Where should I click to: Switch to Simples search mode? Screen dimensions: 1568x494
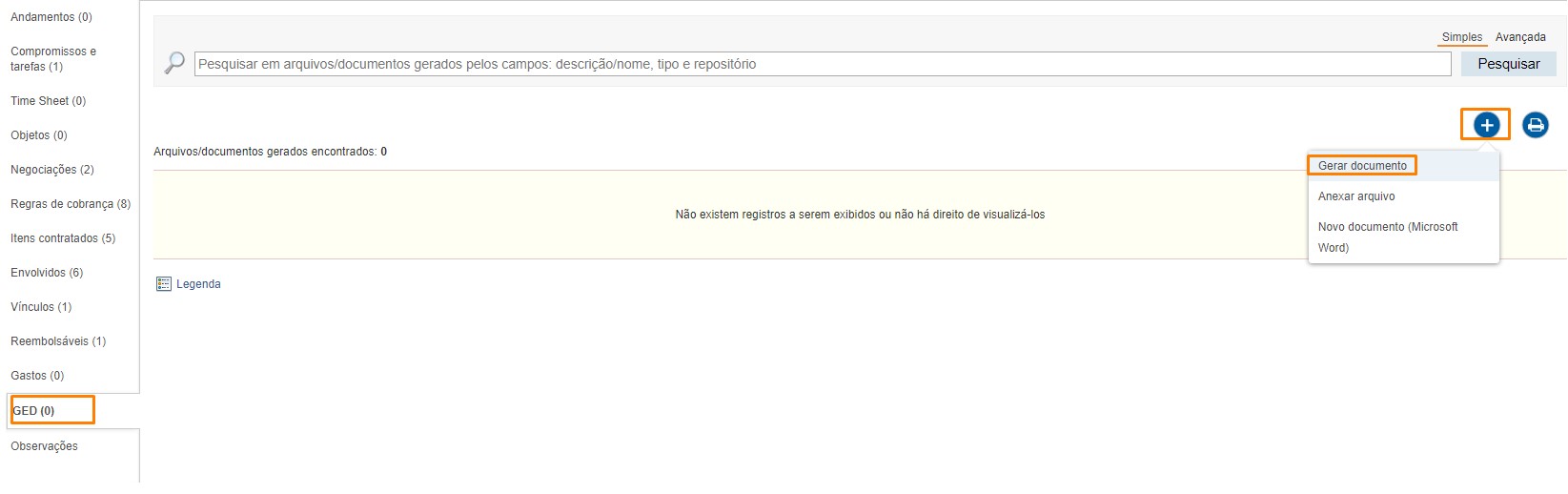click(1461, 37)
